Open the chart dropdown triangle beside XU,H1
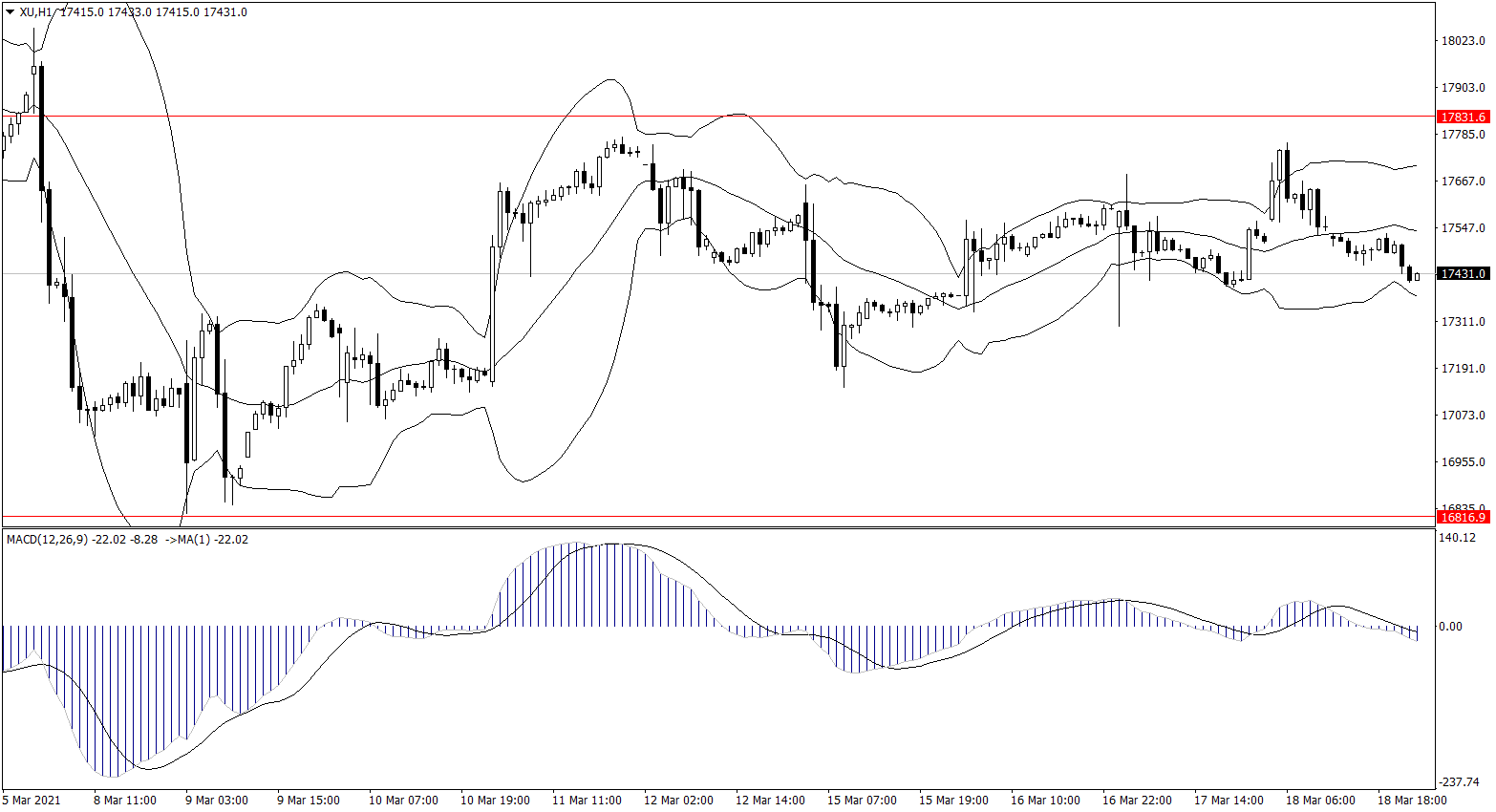Image resolution: width=1496 pixels, height=812 pixels. point(11,12)
